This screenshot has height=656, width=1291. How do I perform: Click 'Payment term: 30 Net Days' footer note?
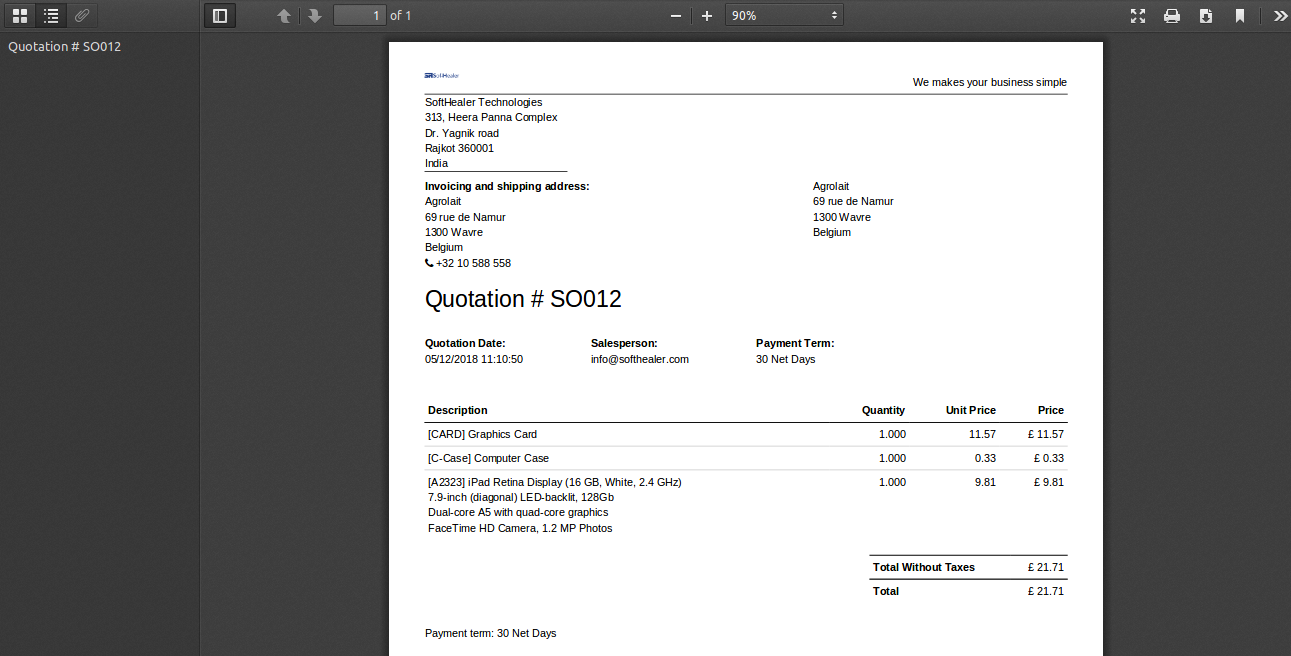tap(491, 633)
